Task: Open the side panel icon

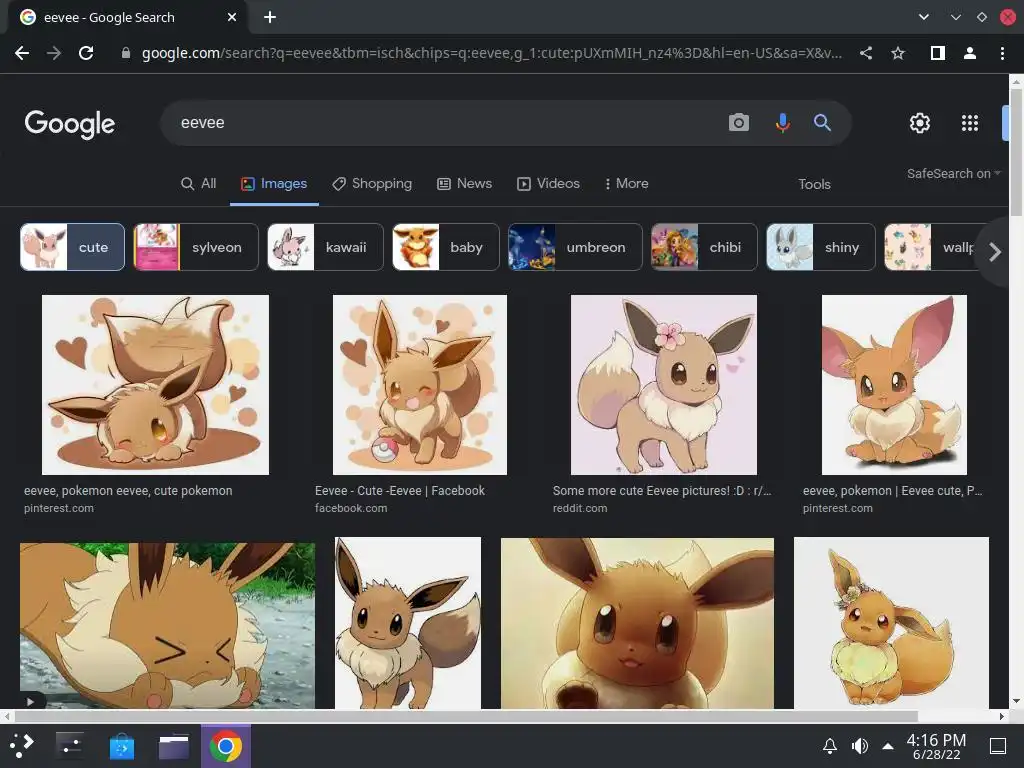Action: click(x=938, y=53)
